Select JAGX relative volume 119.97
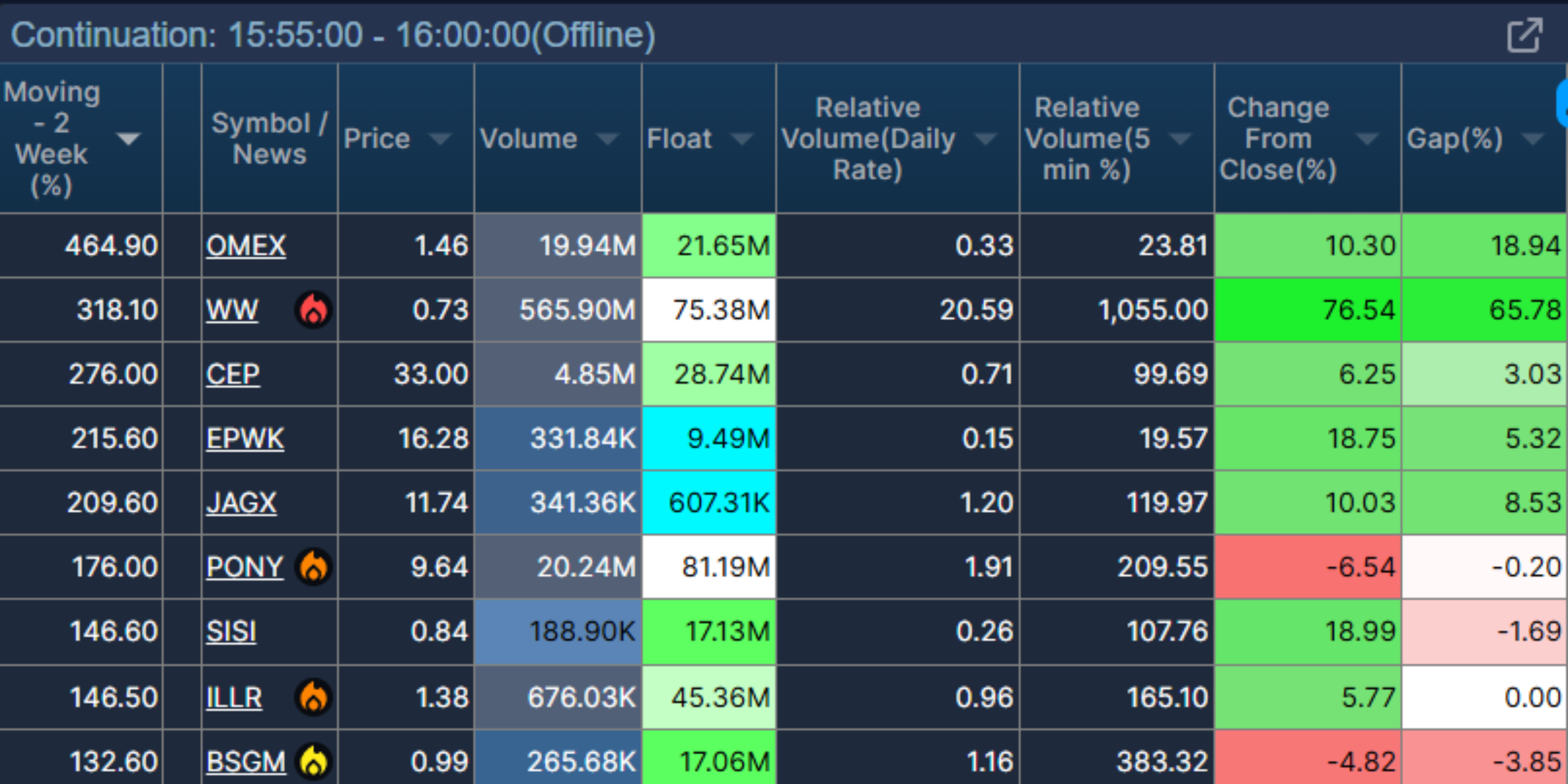Viewport: 1568px width, 784px height. pyautogui.click(x=1117, y=503)
